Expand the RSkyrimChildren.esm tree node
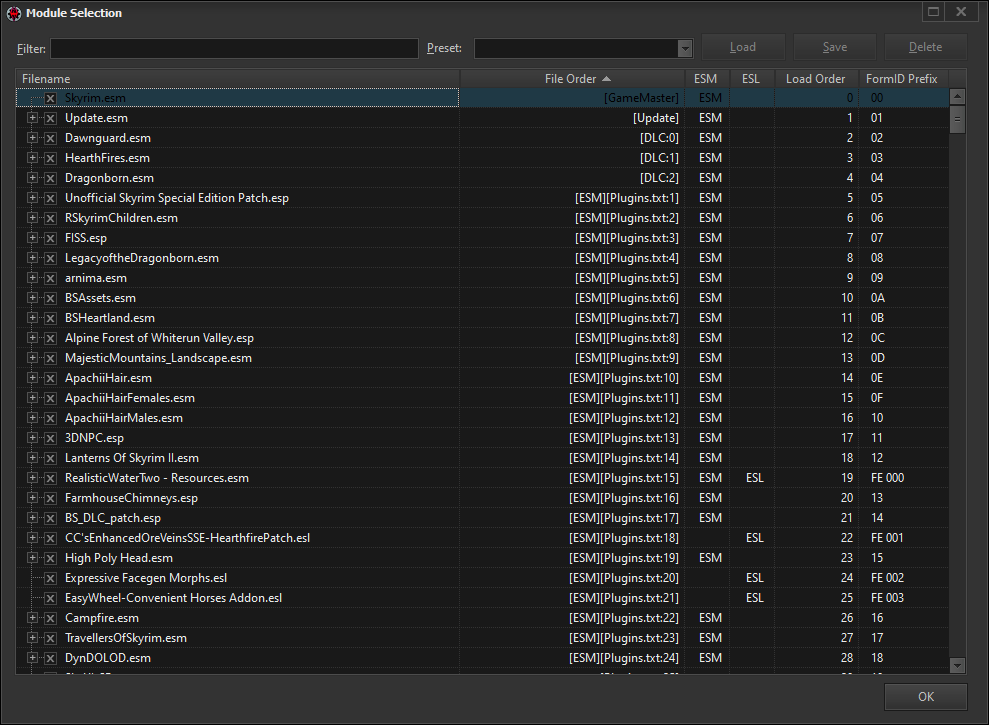Image resolution: width=989 pixels, height=725 pixels. pos(32,218)
